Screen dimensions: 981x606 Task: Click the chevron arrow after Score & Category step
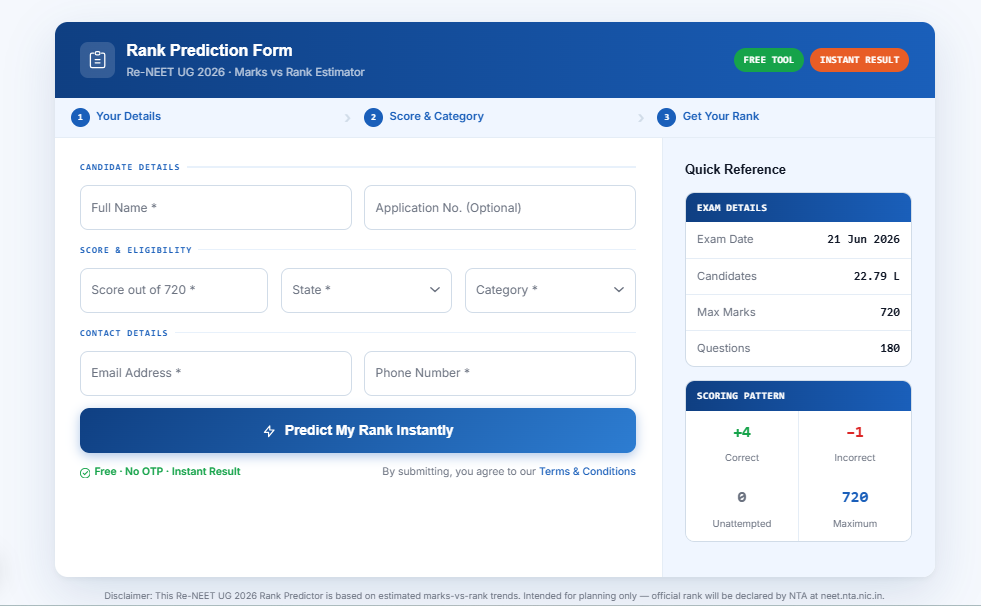[641, 118]
